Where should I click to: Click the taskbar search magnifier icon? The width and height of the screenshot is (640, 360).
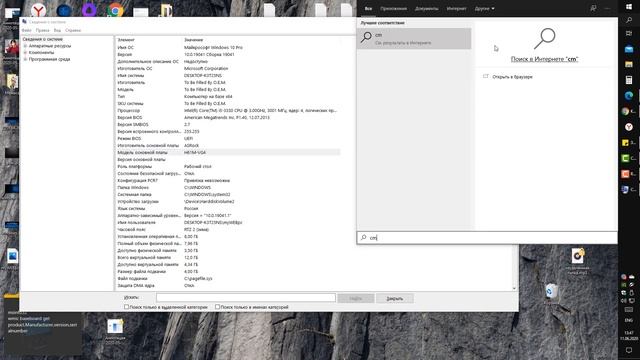(x=629, y=20)
